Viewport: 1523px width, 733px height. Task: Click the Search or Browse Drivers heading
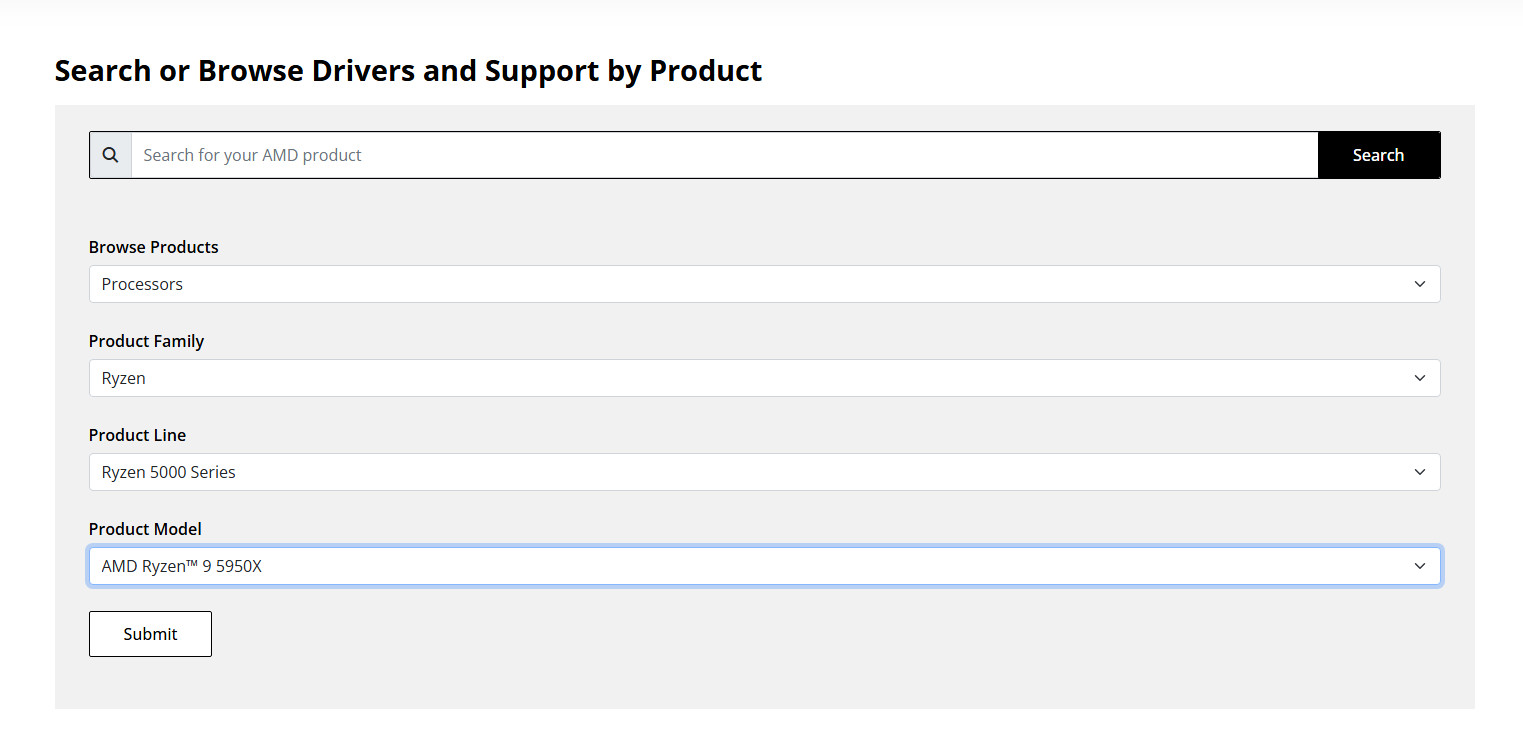pyautogui.click(x=408, y=71)
